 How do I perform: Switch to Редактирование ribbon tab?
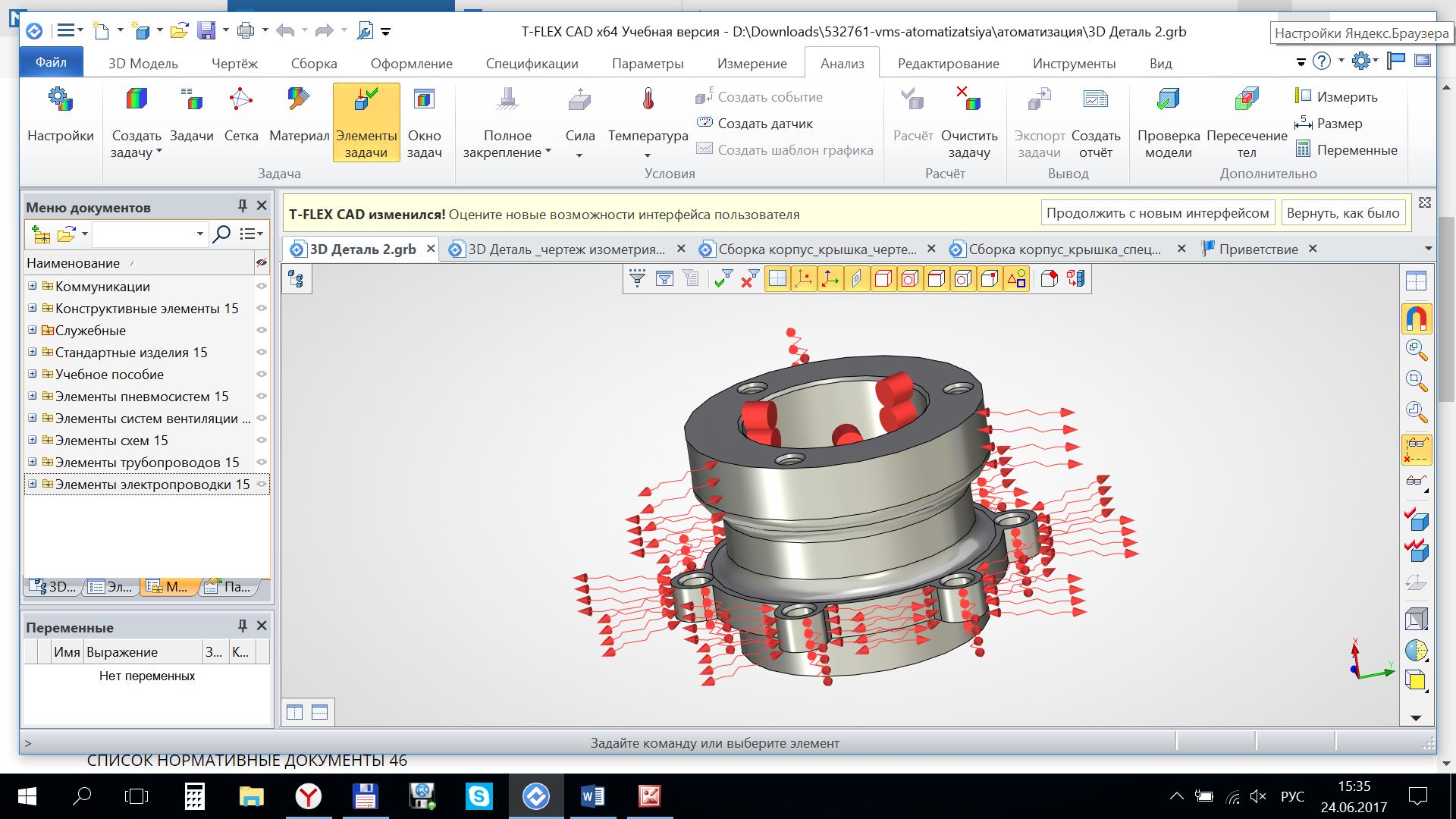coord(948,64)
